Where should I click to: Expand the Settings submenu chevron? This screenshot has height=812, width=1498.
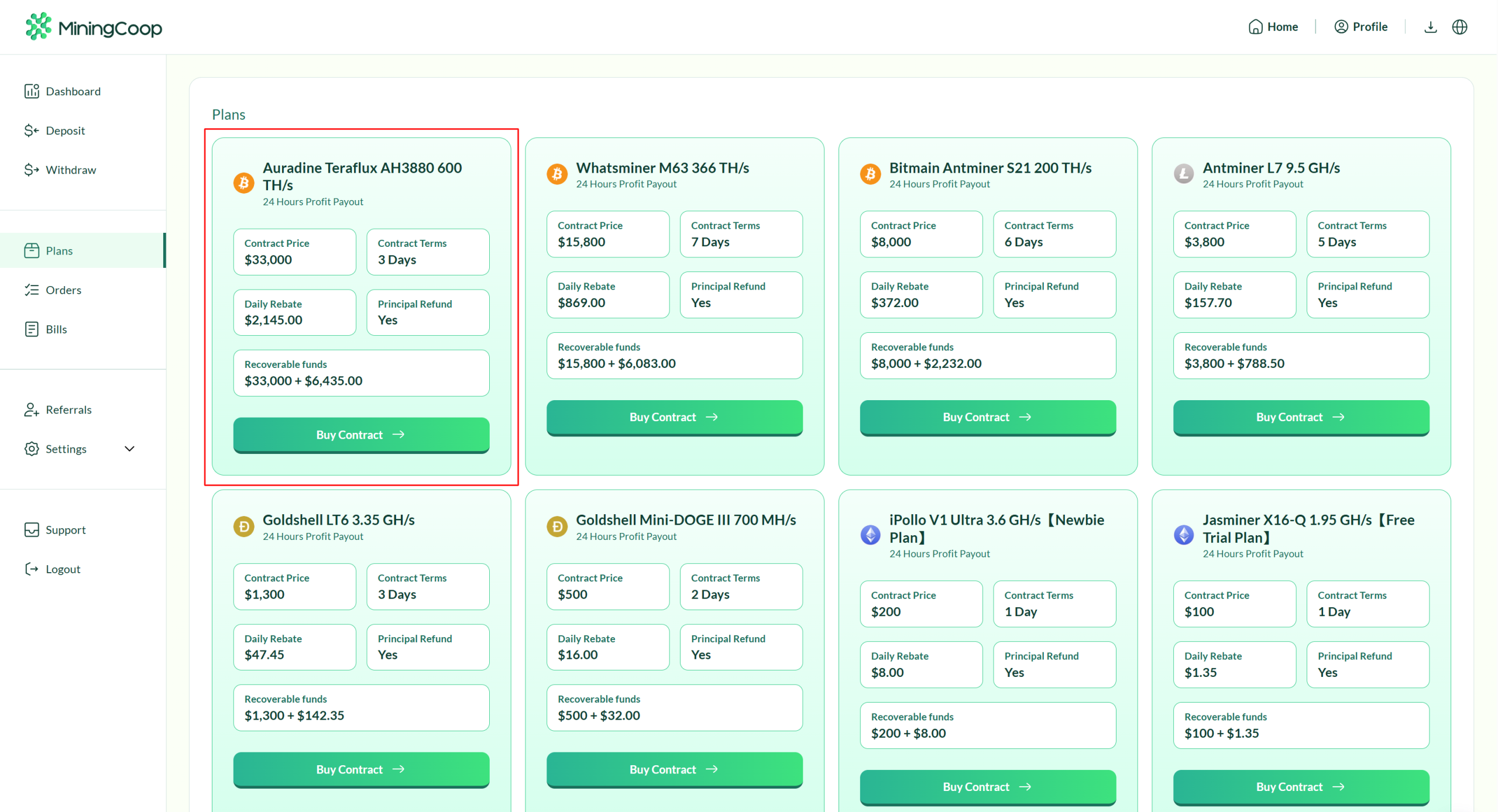[130, 449]
